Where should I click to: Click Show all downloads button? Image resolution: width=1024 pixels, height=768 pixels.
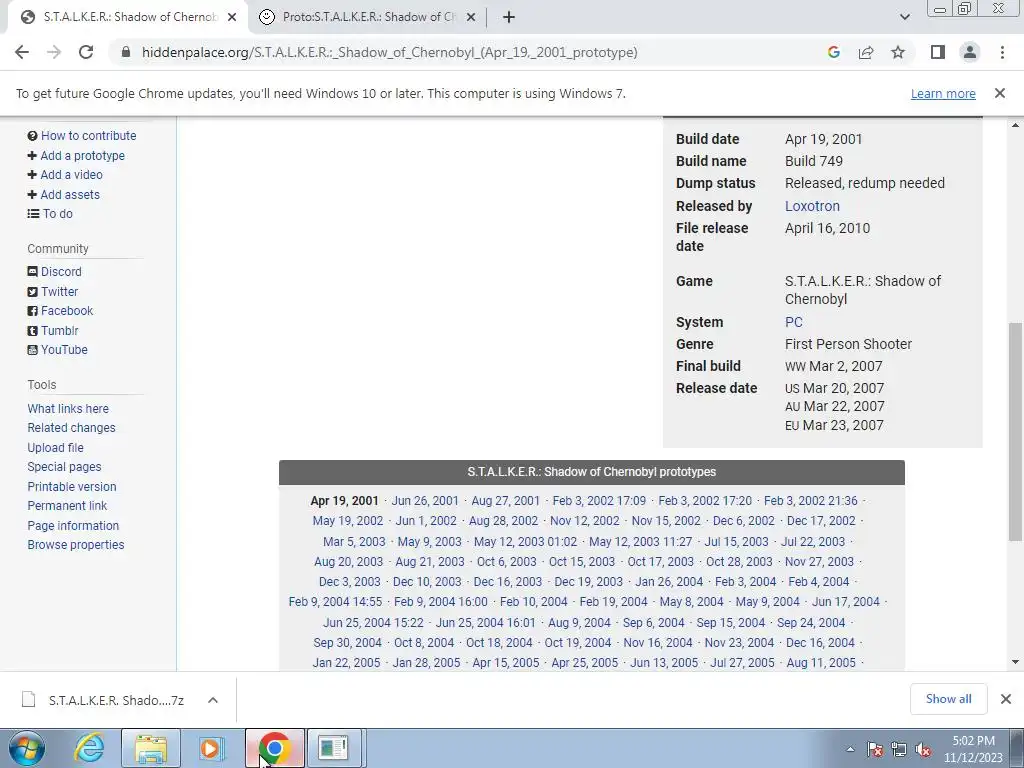coord(948,699)
